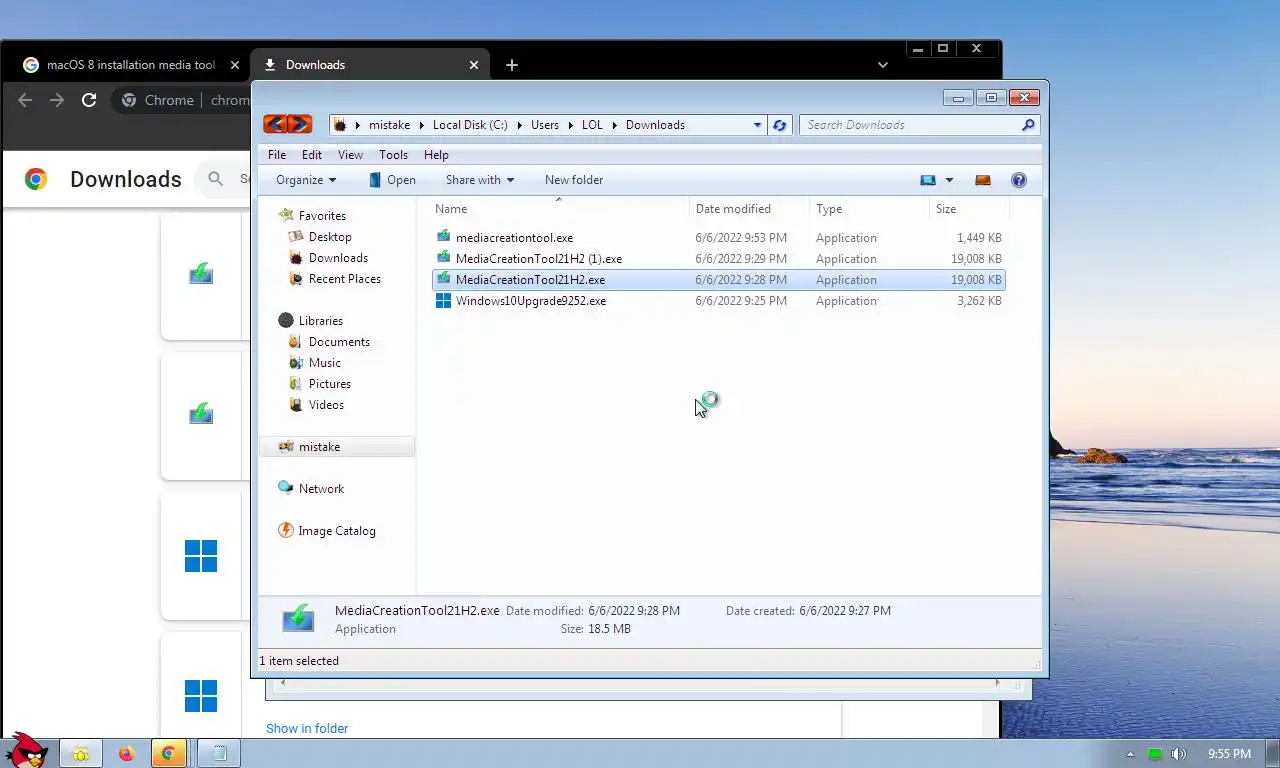Click the first download item icon in Chrome
1280x768 pixels.
(x=201, y=273)
